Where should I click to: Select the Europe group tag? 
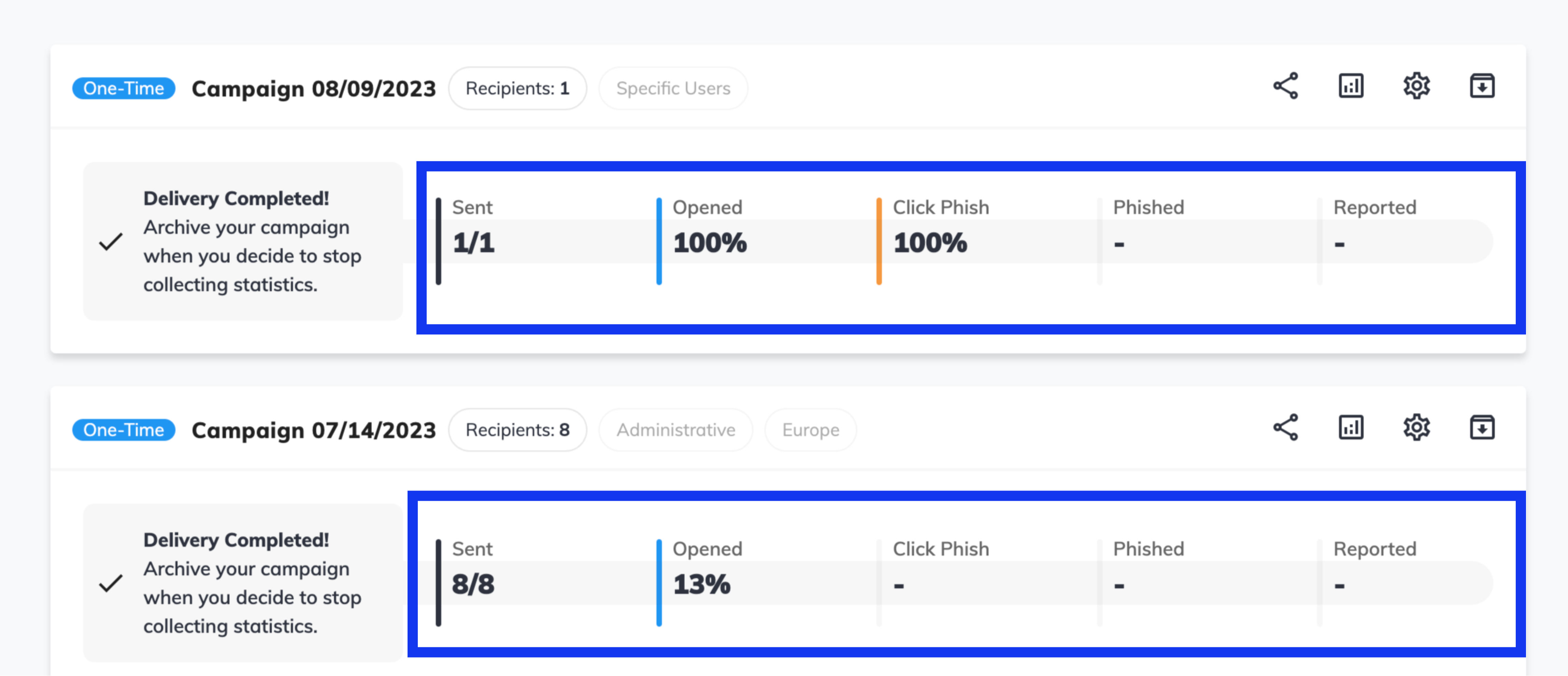(x=810, y=430)
